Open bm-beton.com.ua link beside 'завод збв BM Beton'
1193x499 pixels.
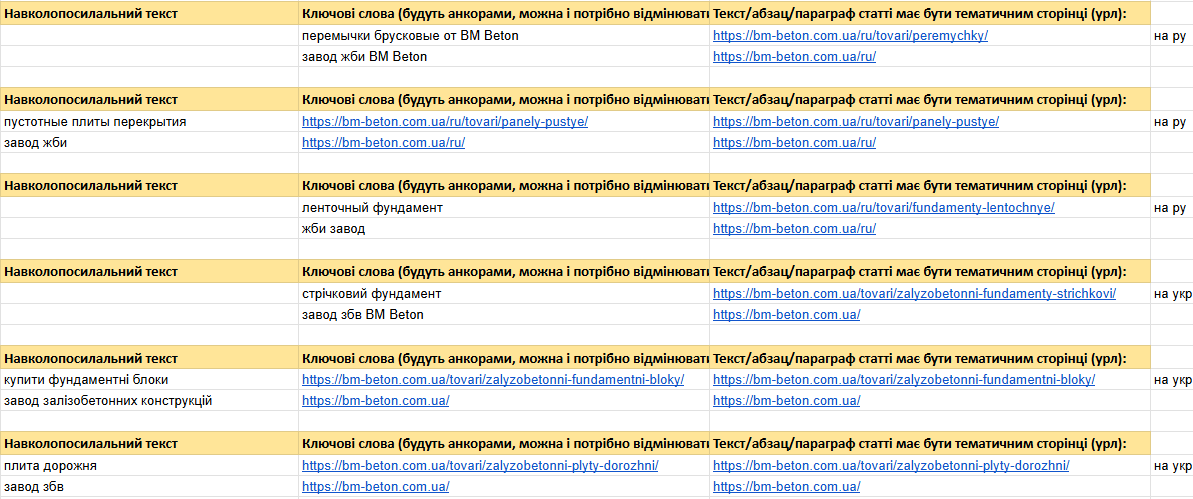pos(787,314)
